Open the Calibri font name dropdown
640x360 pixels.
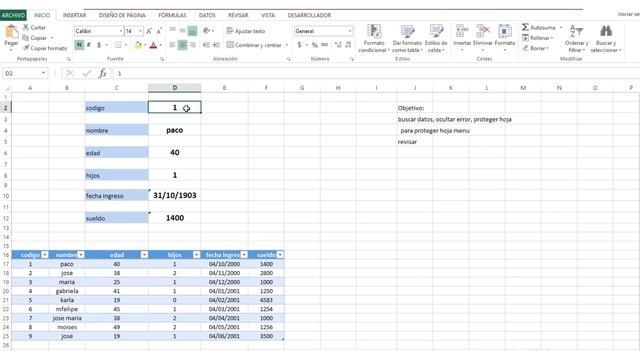point(121,31)
